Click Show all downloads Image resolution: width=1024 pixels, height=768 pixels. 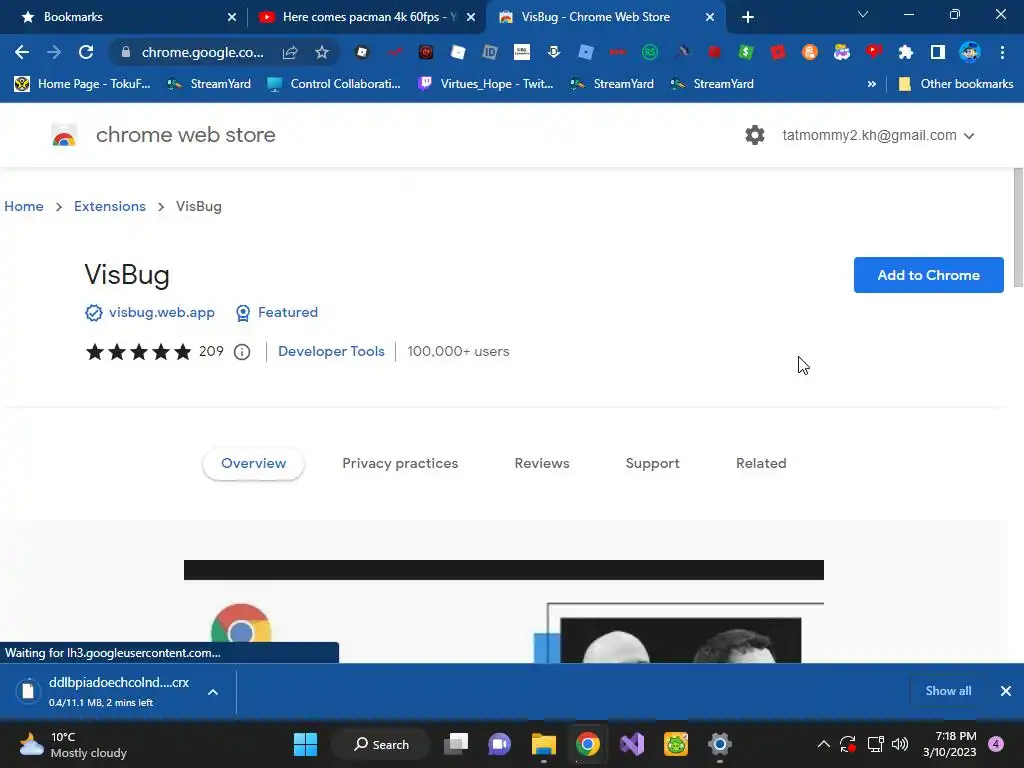[x=948, y=691]
